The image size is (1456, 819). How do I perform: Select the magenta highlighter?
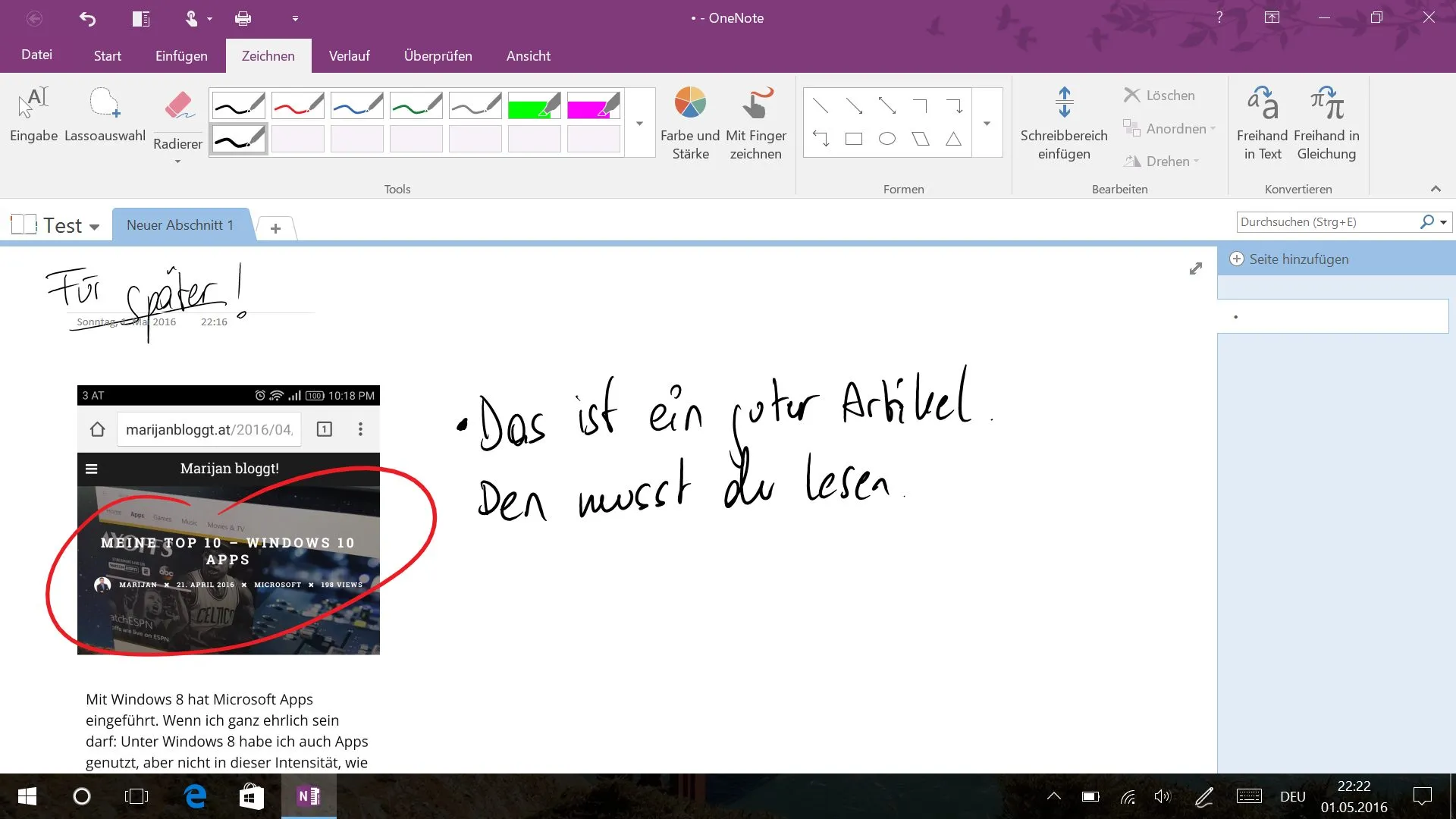coord(593,105)
